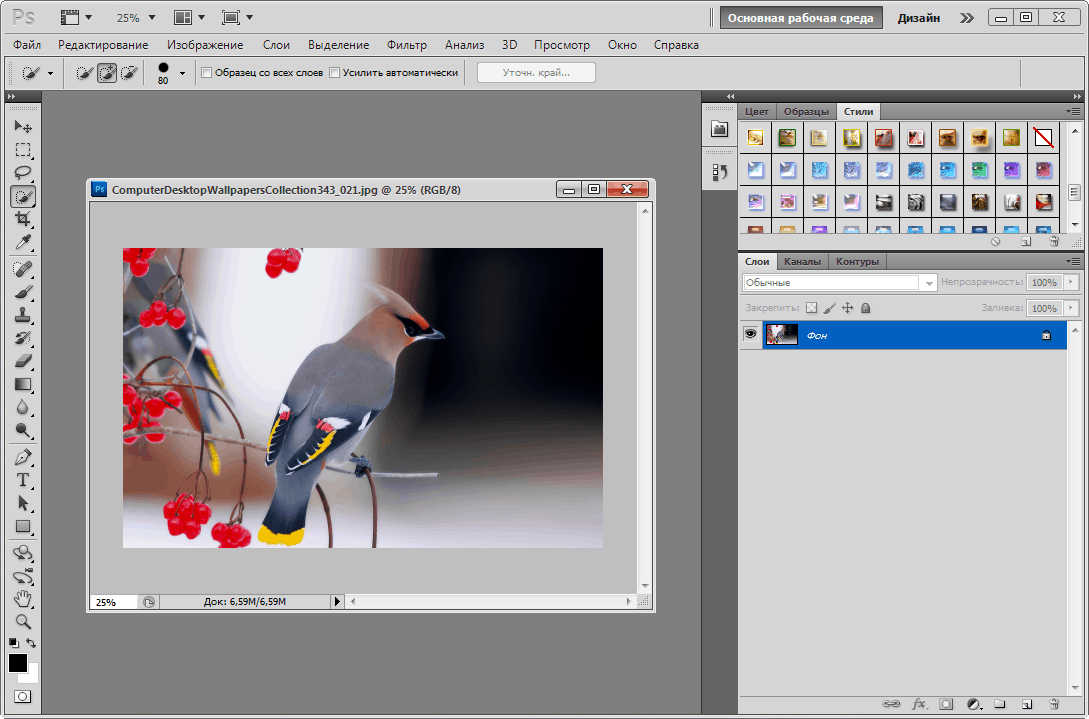Switch to the Каналы tab
Image resolution: width=1089 pixels, height=719 pixels.
[x=802, y=261]
